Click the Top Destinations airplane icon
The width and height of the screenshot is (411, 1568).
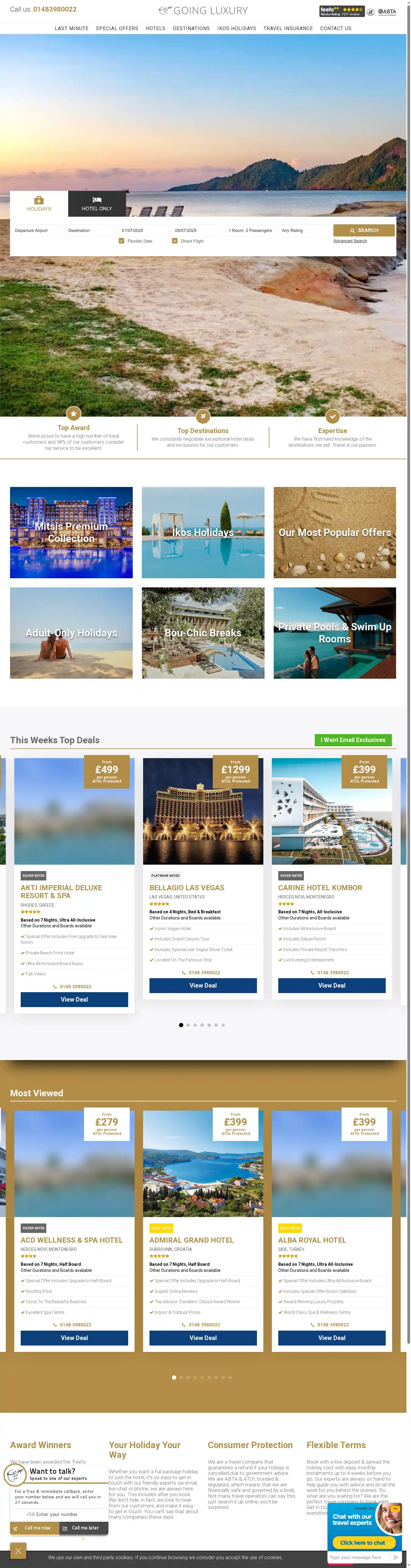coord(203,416)
